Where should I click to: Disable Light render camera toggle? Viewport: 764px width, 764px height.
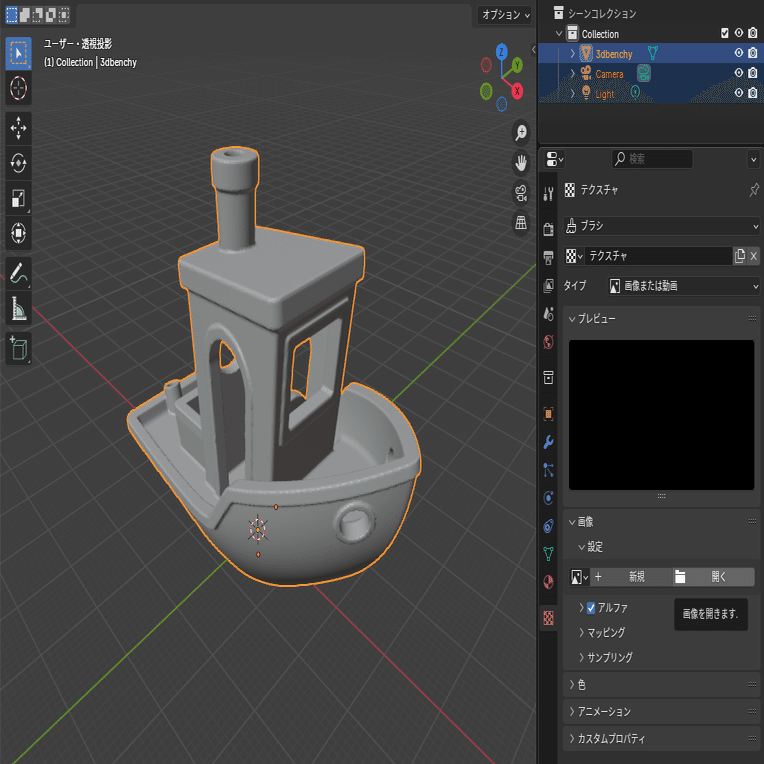click(753, 93)
